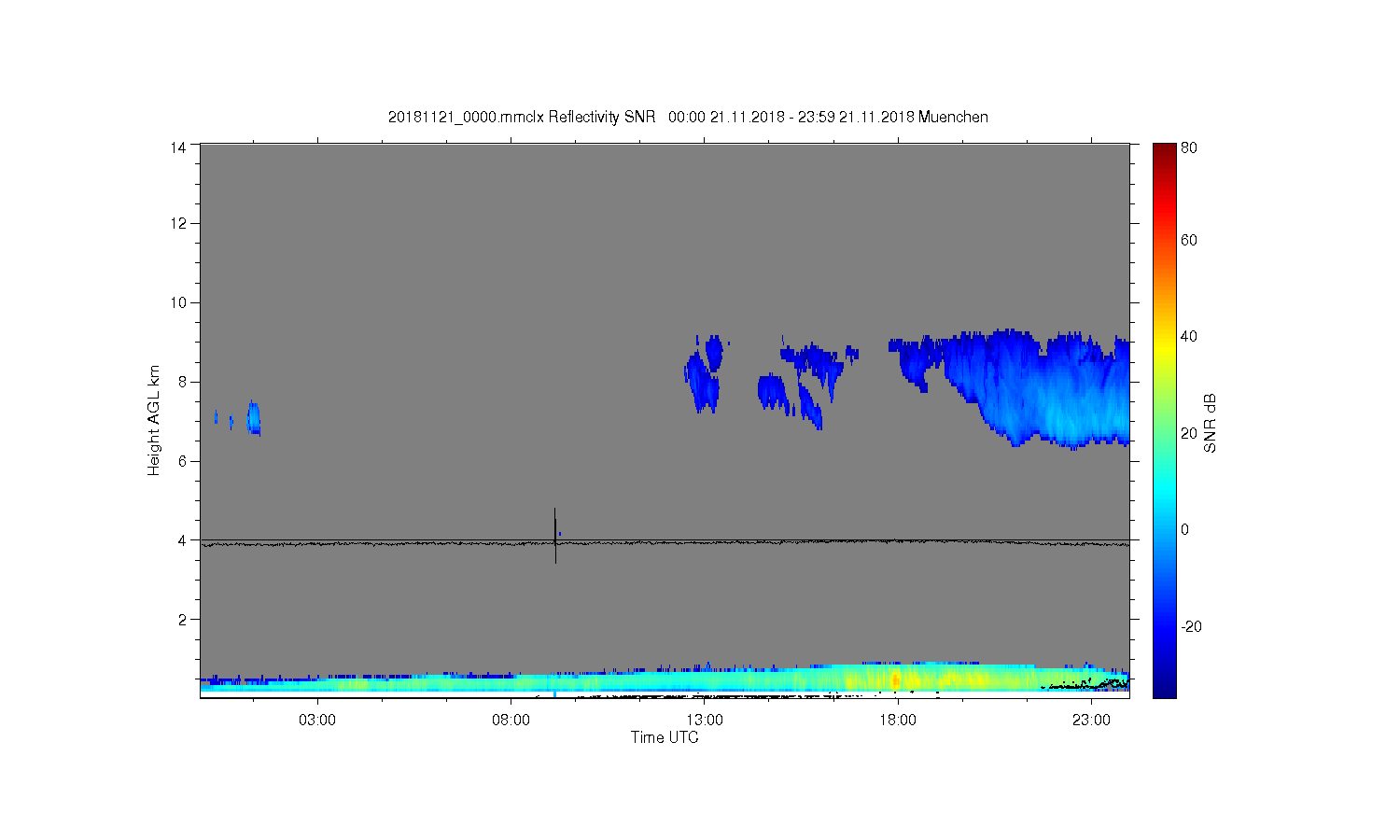Click the yellow band of the colorbar
This screenshot has width=1400, height=840.
pyautogui.click(x=1164, y=353)
